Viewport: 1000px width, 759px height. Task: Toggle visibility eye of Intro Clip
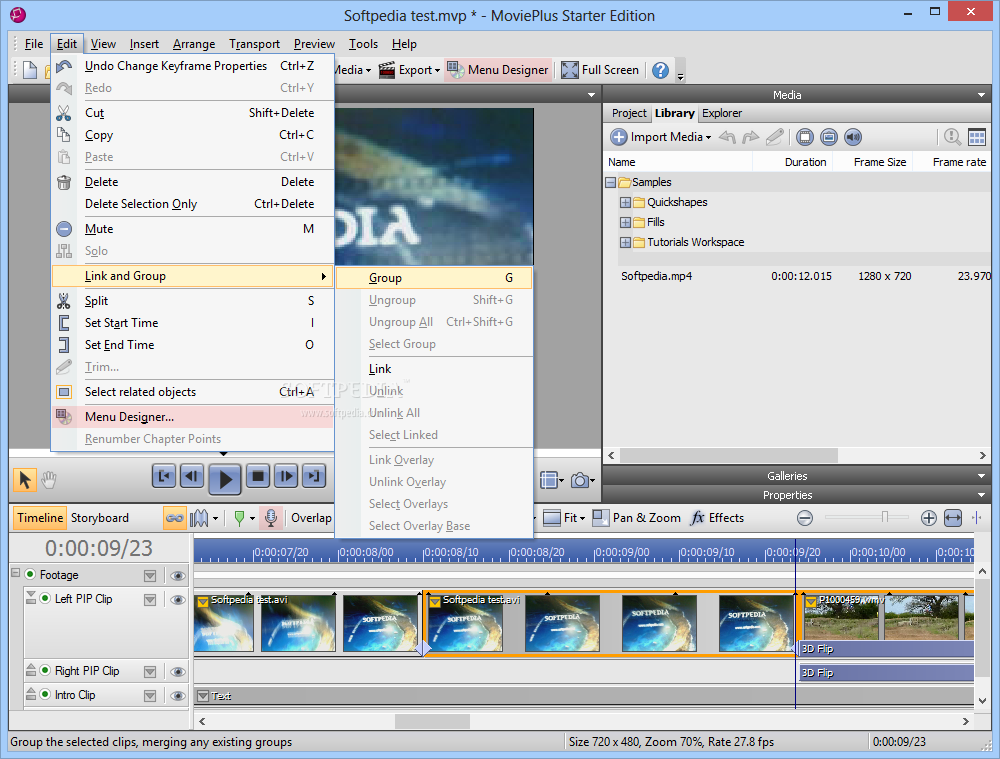tap(178, 696)
